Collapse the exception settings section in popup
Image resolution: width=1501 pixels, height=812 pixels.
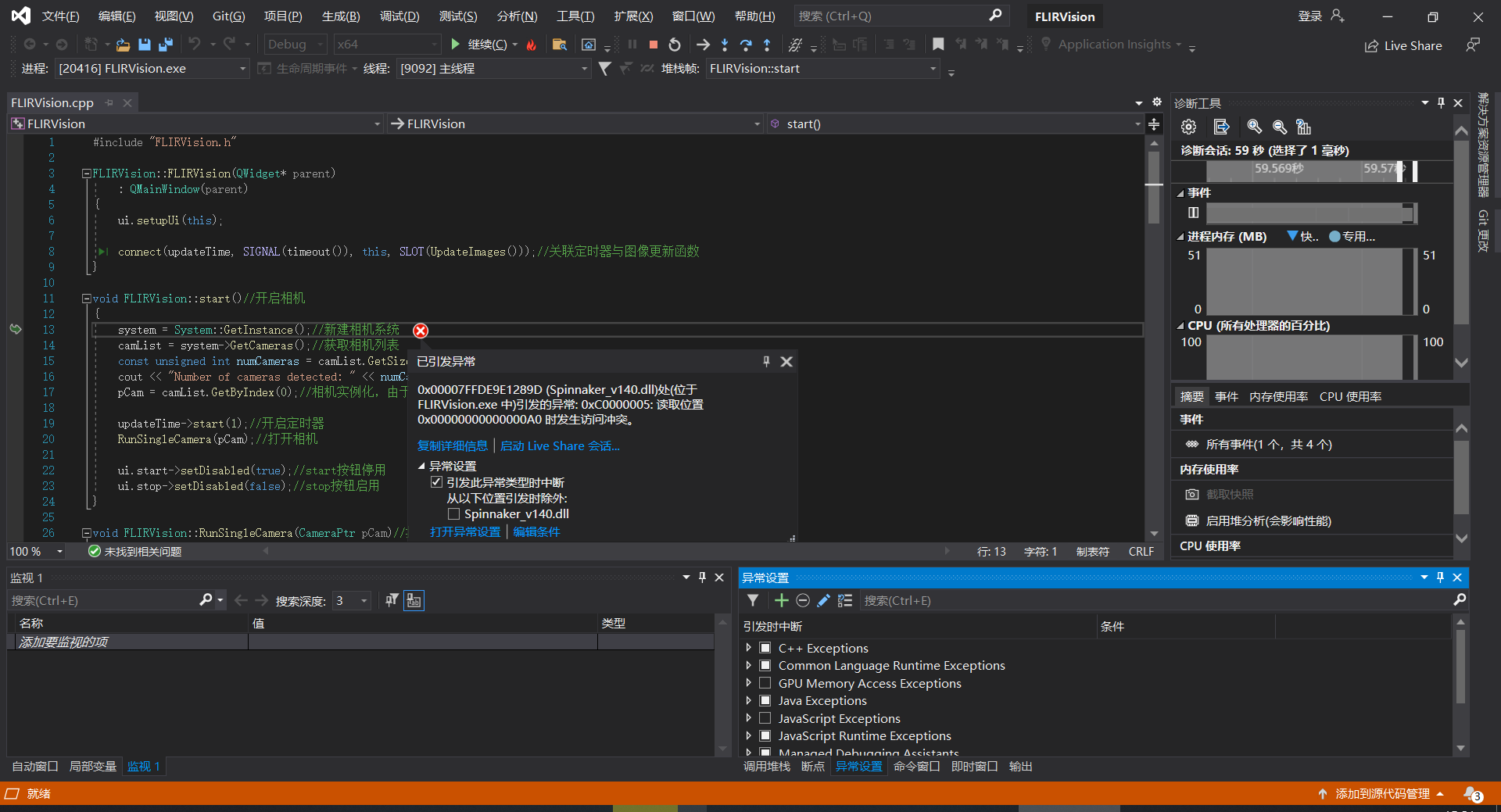[x=421, y=466]
